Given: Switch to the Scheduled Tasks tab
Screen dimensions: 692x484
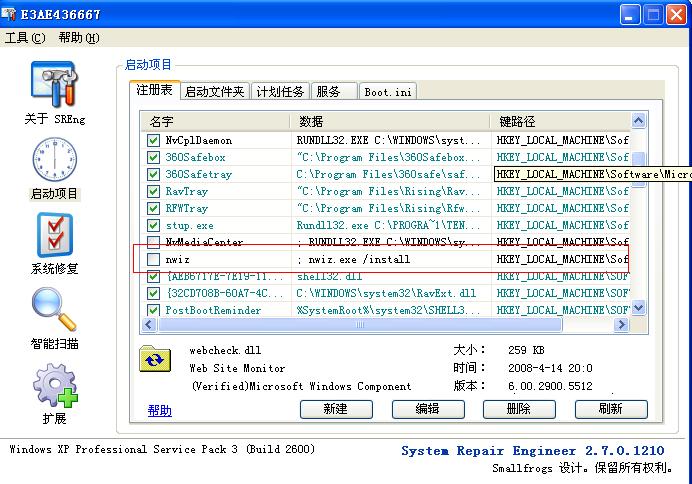Looking at the screenshot, I should [x=280, y=92].
